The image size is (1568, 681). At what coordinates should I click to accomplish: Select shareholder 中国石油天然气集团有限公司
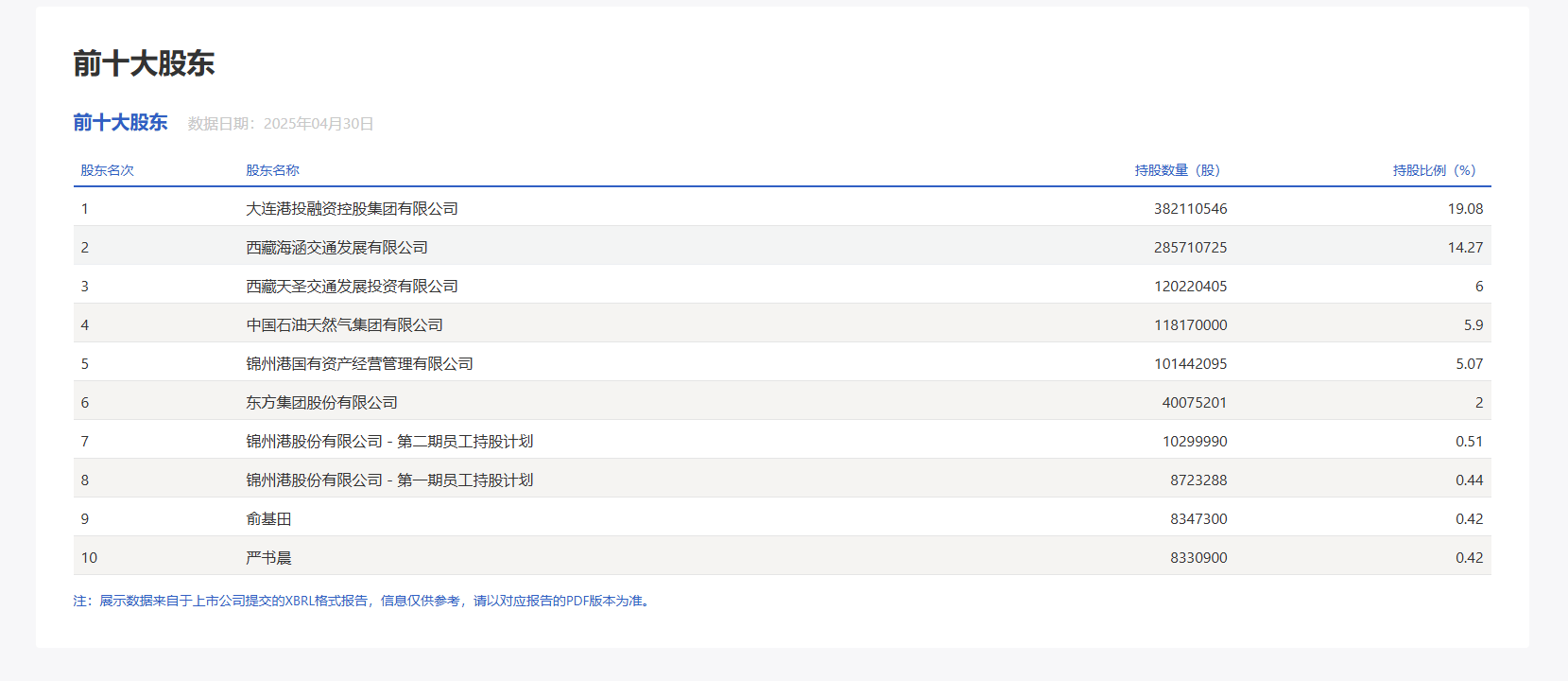pos(344,324)
